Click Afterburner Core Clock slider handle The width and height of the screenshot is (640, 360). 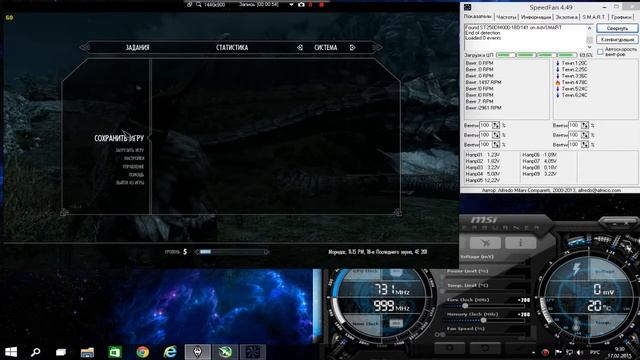pos(464,306)
